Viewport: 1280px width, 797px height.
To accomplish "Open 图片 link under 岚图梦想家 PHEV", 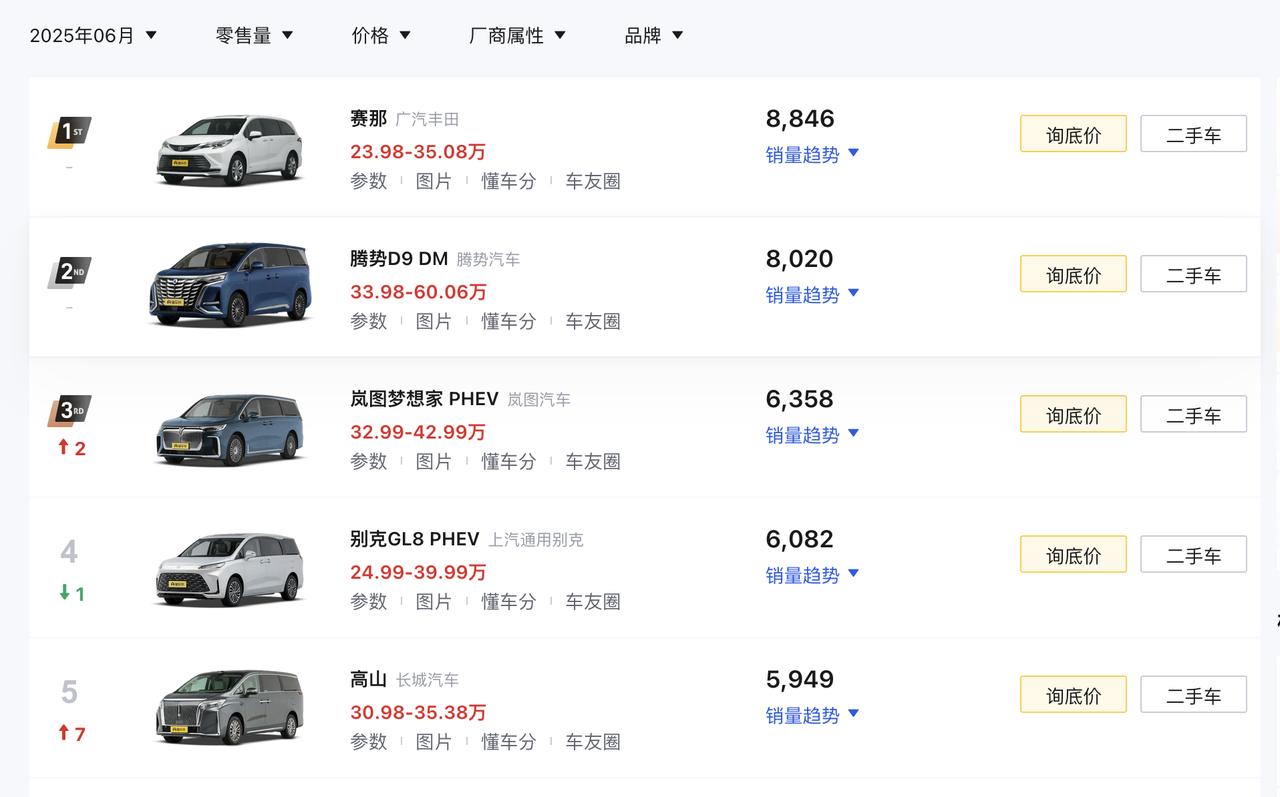I will (434, 461).
